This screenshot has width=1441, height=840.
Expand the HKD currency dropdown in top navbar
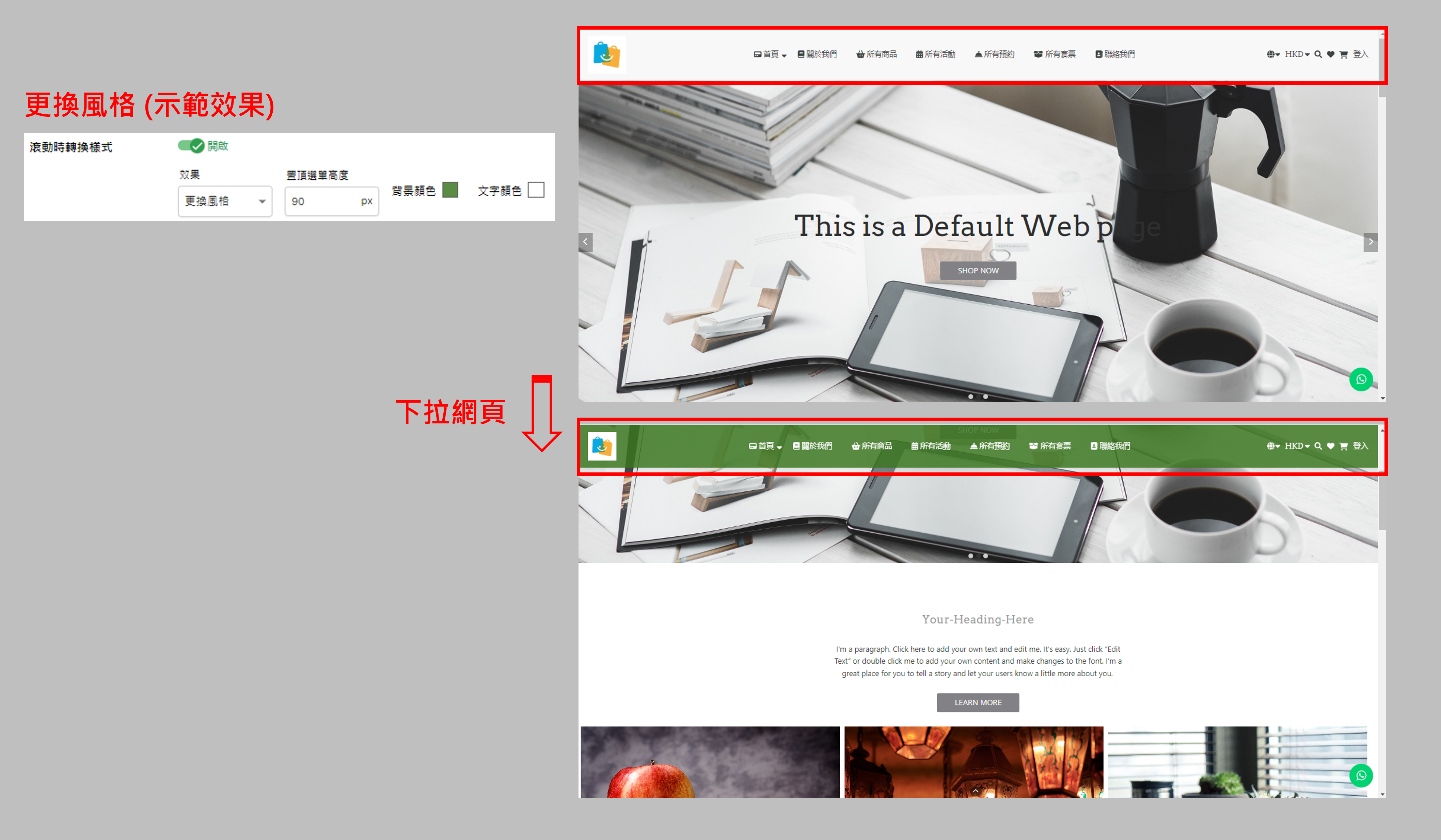tap(1296, 54)
